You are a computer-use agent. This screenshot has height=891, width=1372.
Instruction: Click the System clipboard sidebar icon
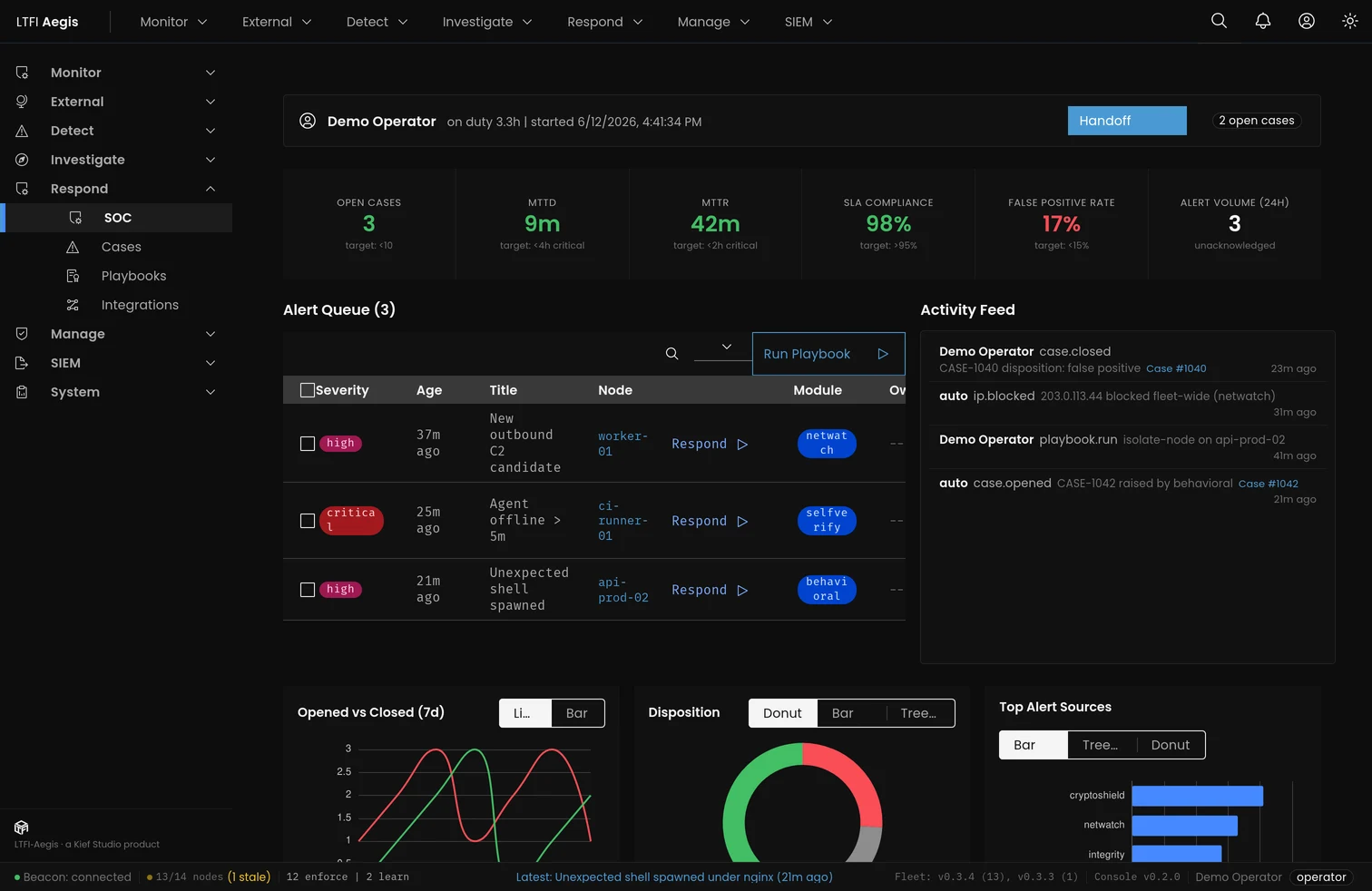[x=22, y=392]
